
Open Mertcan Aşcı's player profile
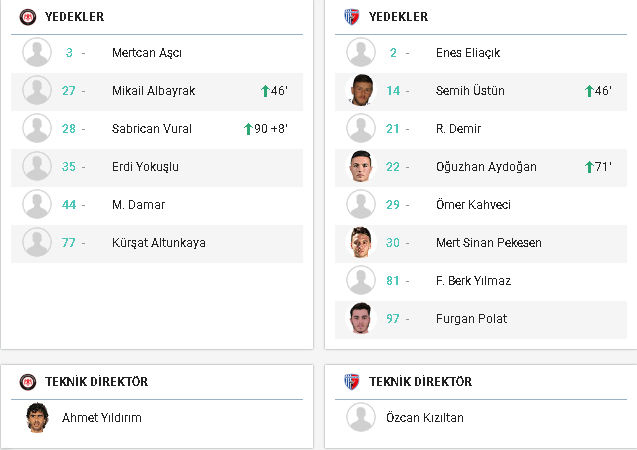click(147, 53)
